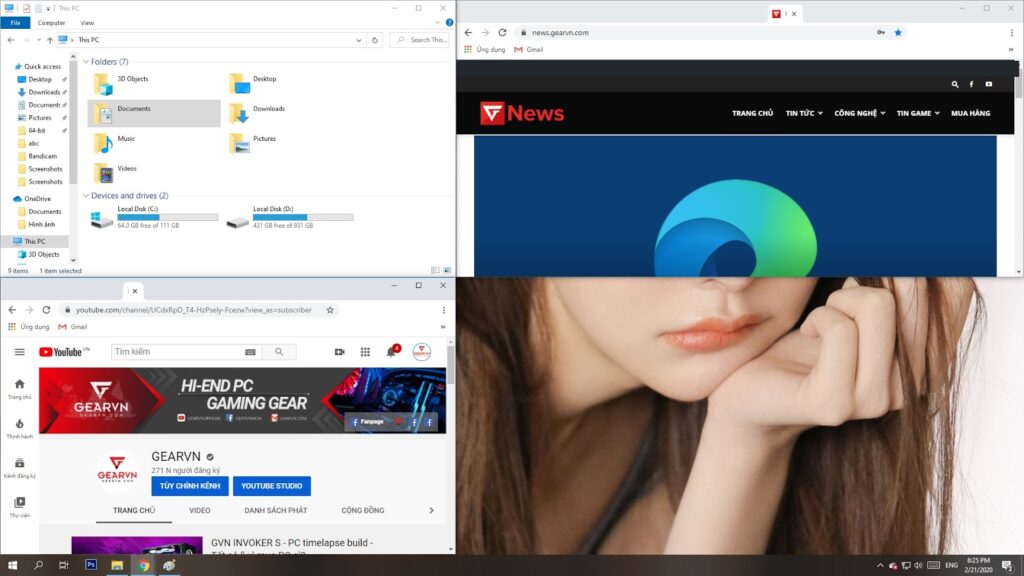Open File Explorer help question mark

point(449,22)
